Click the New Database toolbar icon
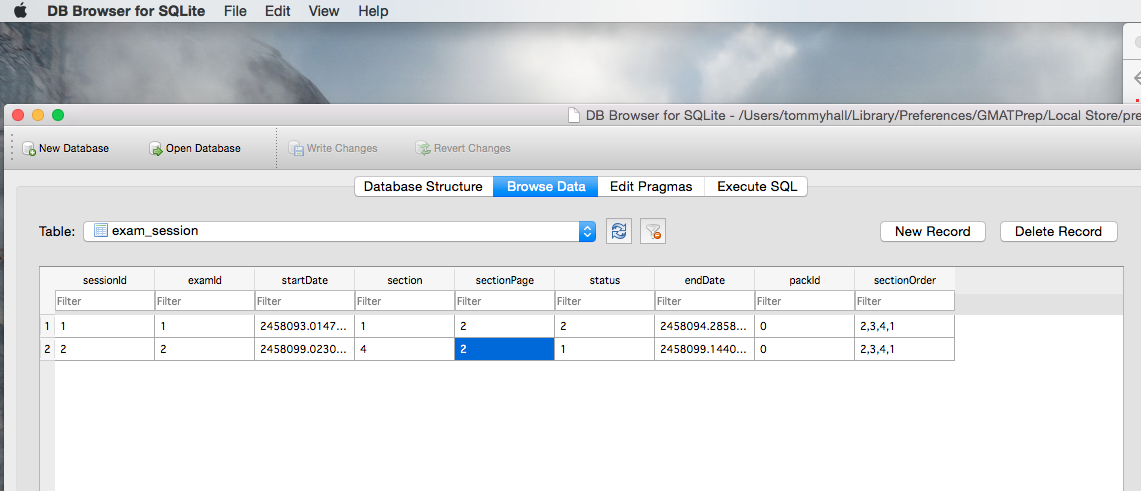Screen dimensions: 1141x491 pos(29,149)
